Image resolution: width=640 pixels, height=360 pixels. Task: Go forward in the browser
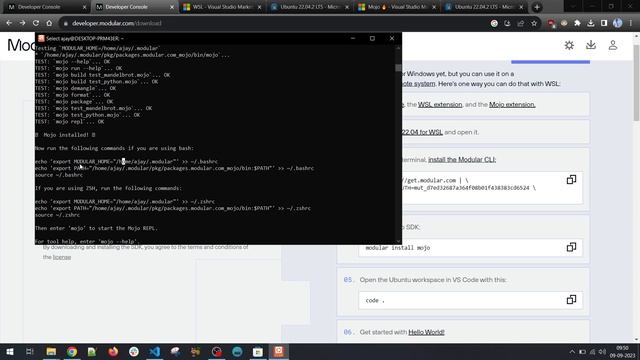click(x=22, y=23)
